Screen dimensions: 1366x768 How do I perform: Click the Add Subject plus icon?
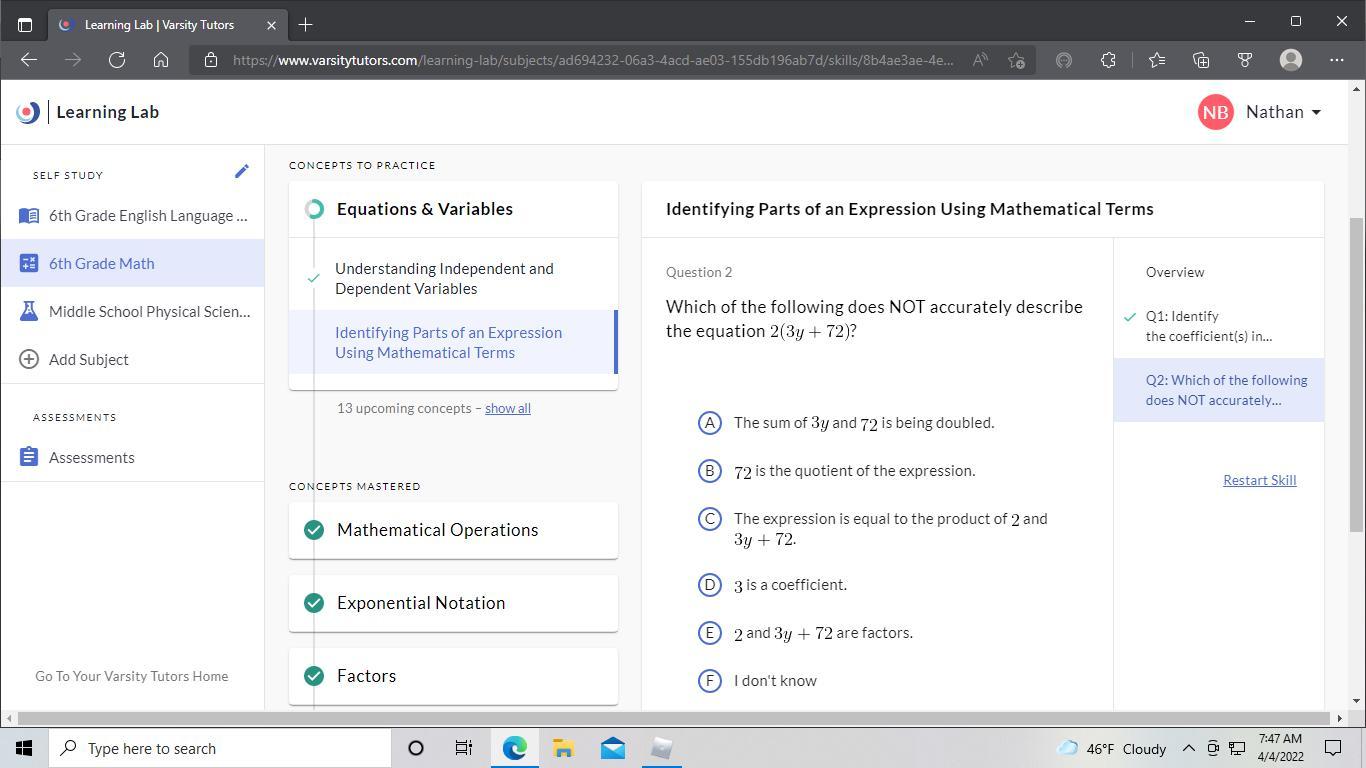(29, 359)
